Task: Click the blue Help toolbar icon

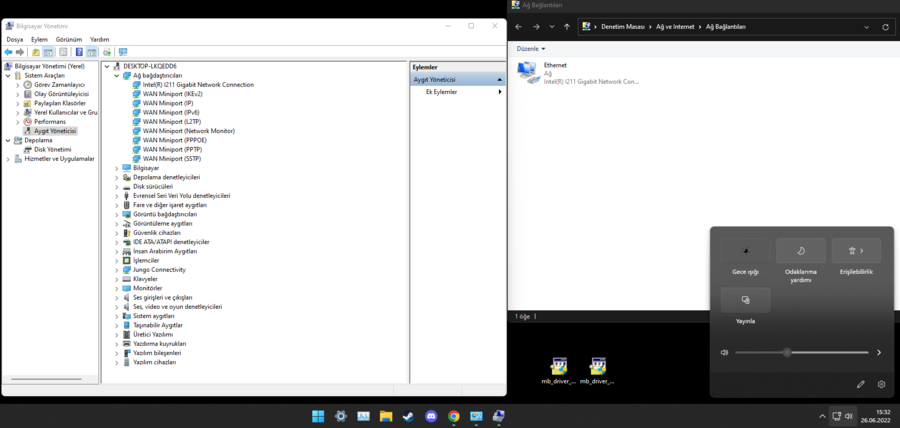Action: [79, 52]
